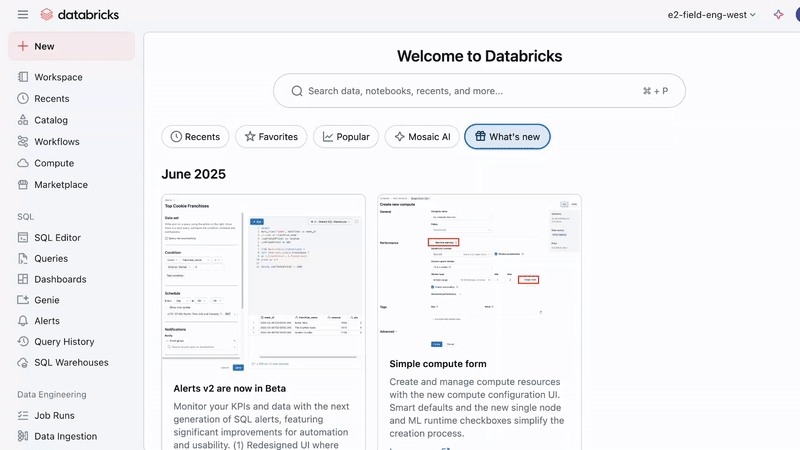The height and width of the screenshot is (450, 800).
Task: Click the Marketplace storefront icon
Action: pyautogui.click(x=23, y=185)
